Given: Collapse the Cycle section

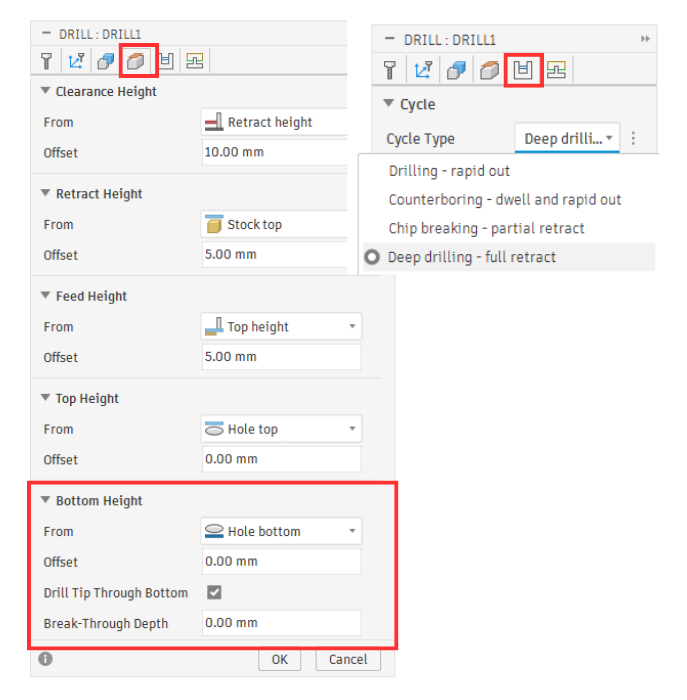Looking at the screenshot, I should click(389, 103).
